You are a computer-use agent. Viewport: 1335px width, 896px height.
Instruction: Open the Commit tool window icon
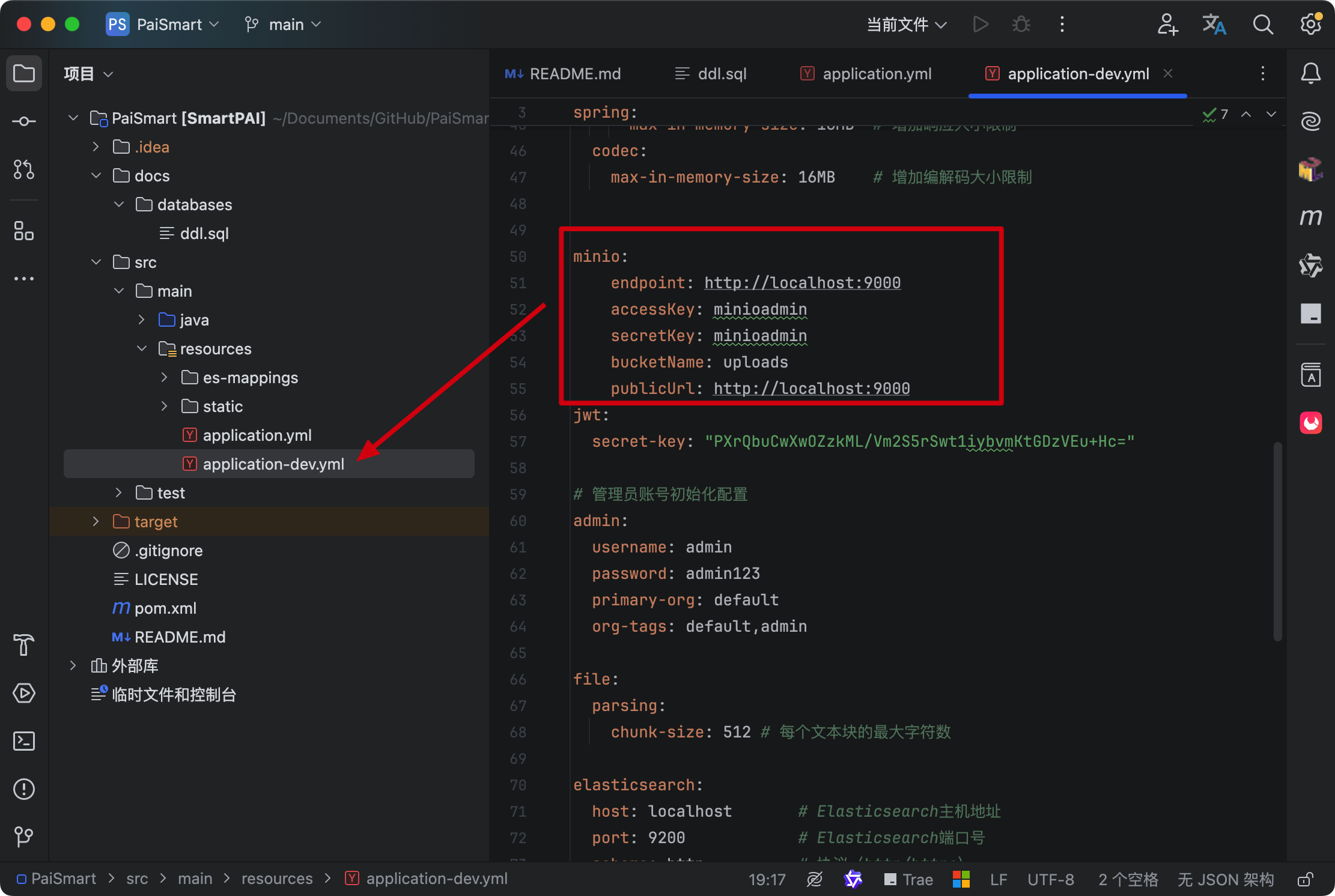pos(24,121)
